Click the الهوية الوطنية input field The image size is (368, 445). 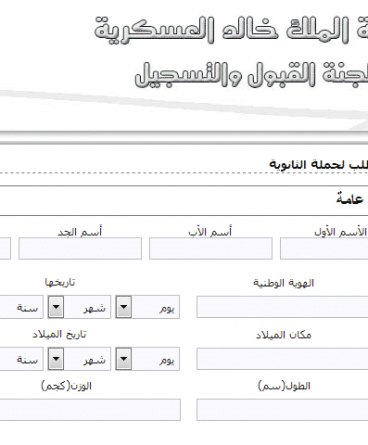point(282,307)
